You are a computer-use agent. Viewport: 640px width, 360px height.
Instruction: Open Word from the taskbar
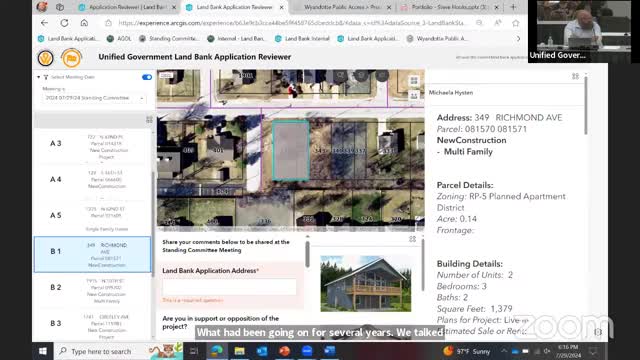329,351
